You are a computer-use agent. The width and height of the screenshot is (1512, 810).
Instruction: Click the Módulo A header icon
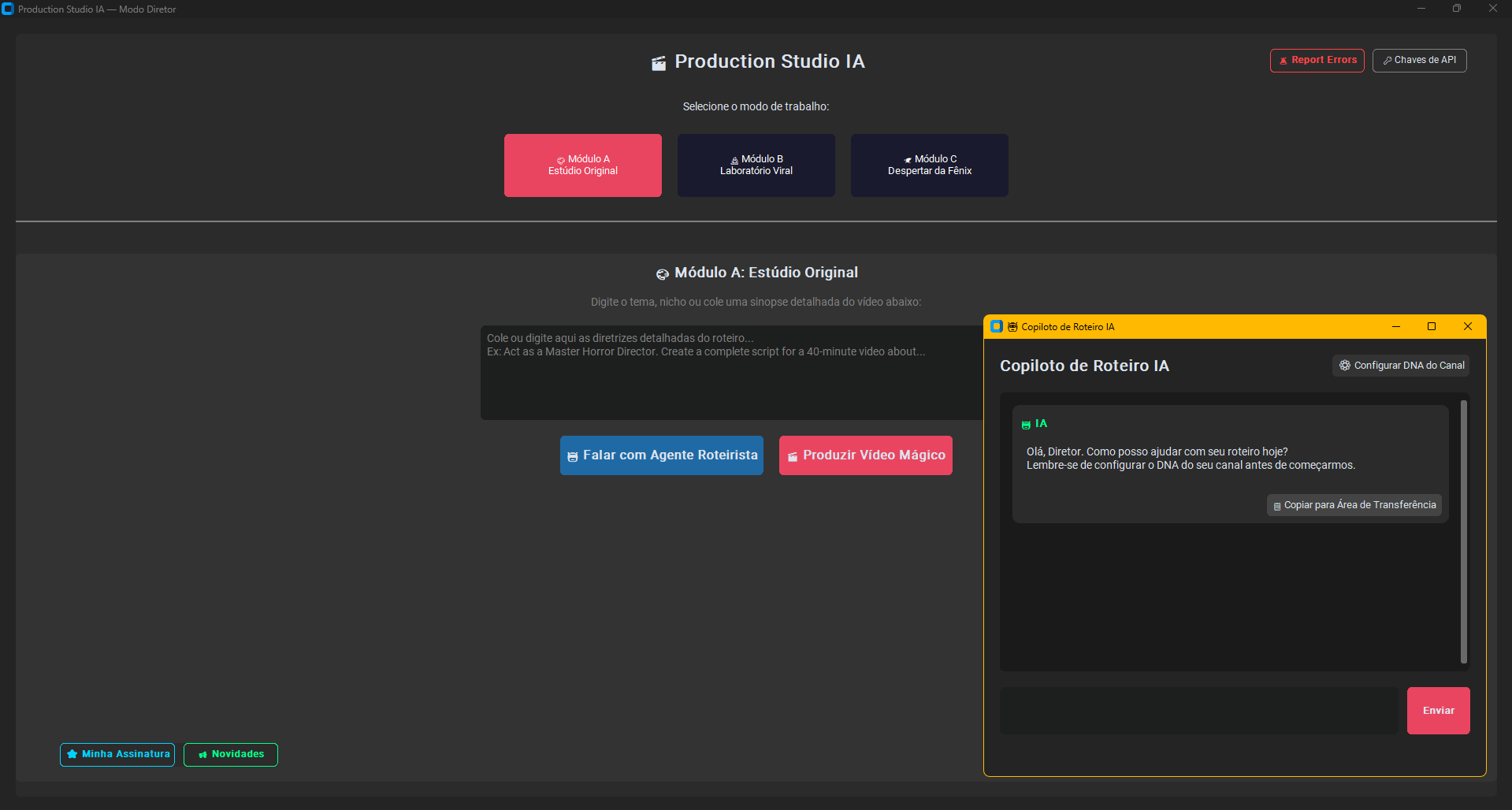[x=663, y=273]
